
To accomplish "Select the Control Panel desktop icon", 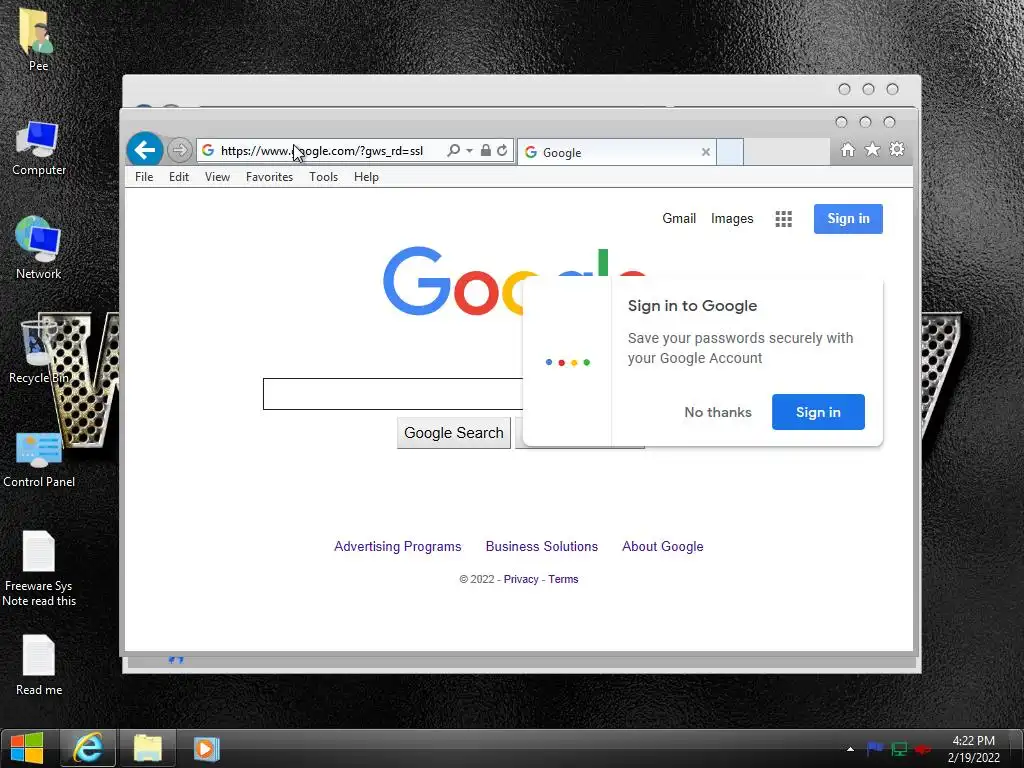I will pyautogui.click(x=39, y=460).
